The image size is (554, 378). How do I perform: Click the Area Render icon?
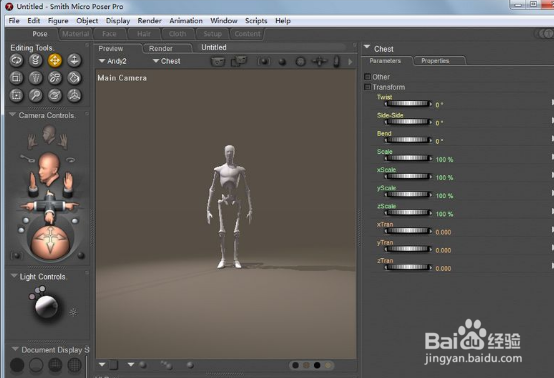pos(239,61)
